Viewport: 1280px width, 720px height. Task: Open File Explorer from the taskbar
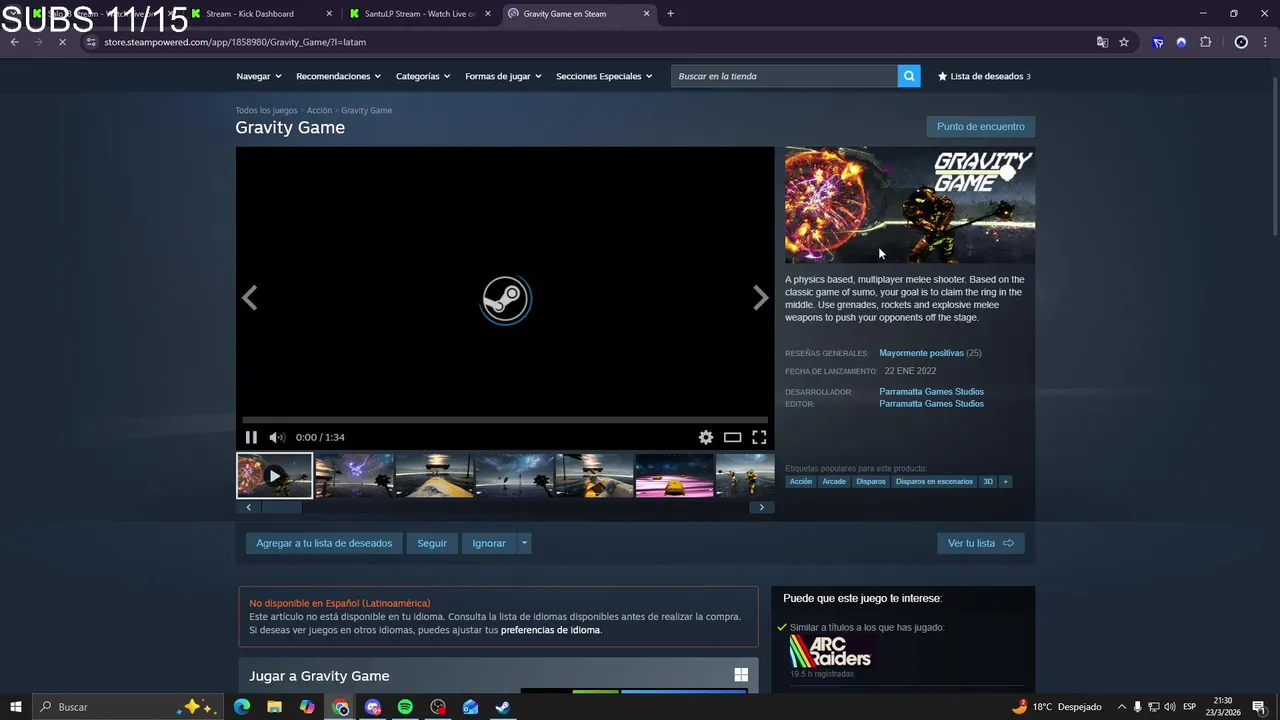274,707
